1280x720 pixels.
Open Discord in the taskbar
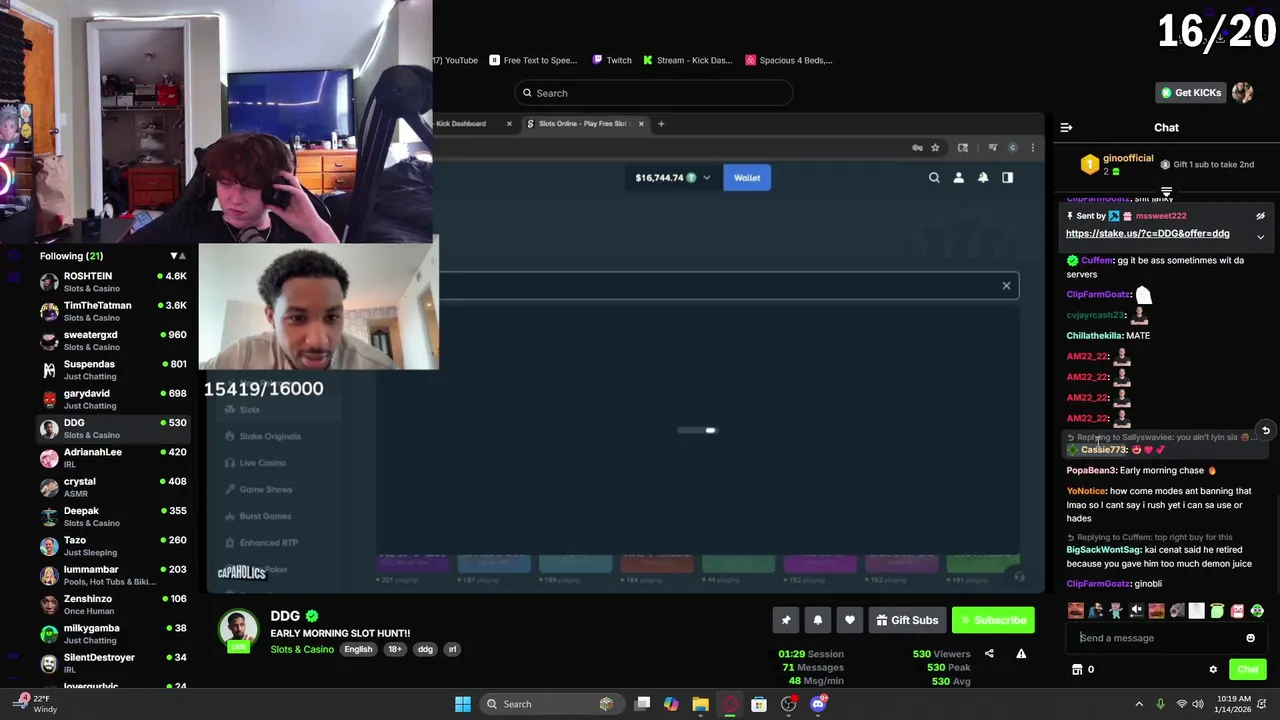click(818, 704)
